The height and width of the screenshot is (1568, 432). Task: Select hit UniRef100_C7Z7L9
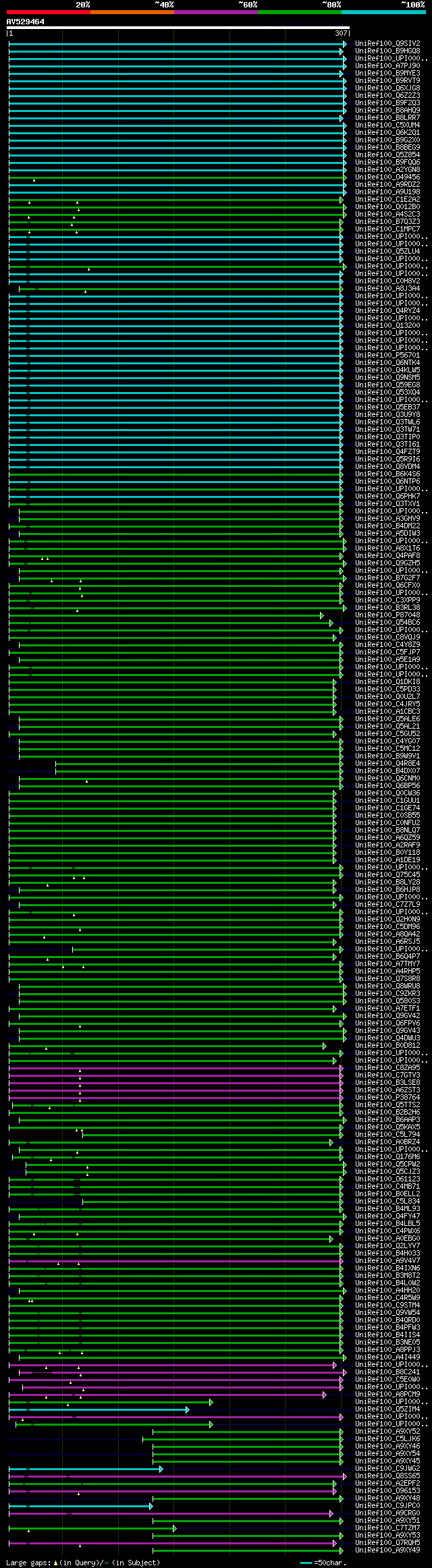coord(387,905)
